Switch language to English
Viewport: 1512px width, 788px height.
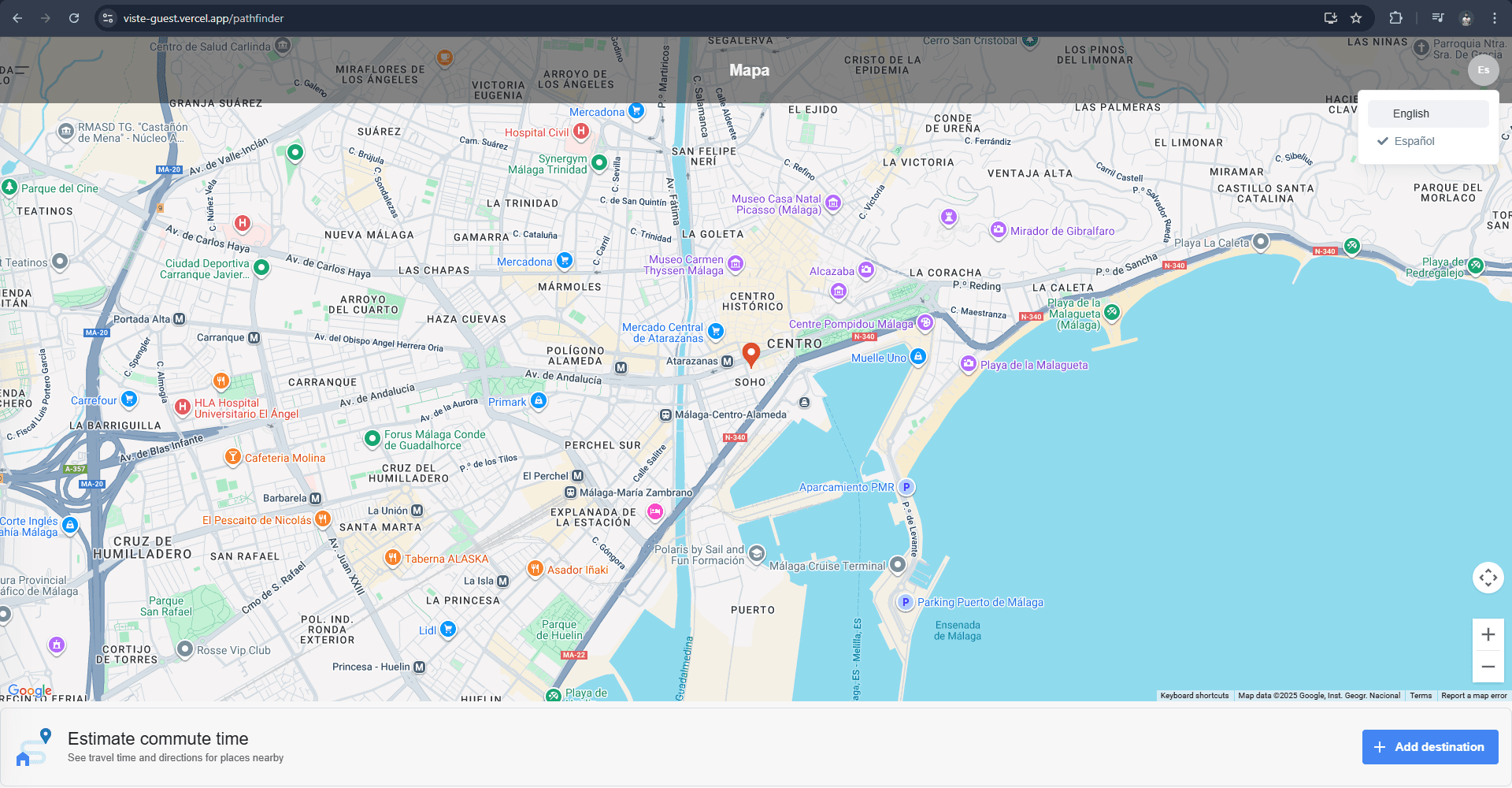click(1410, 113)
